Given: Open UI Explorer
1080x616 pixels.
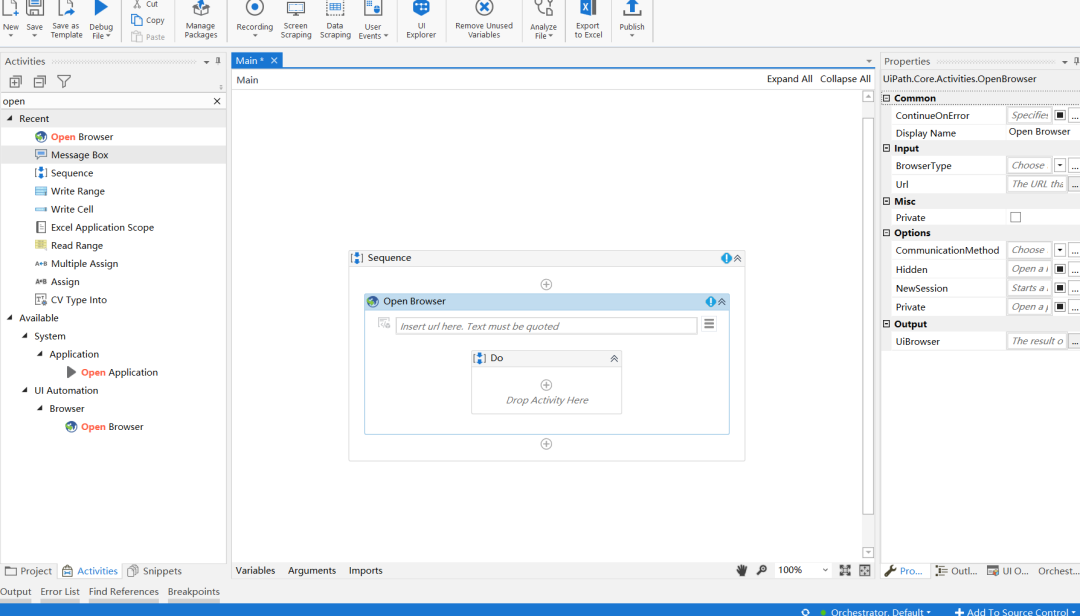Looking at the screenshot, I should (x=421, y=20).
